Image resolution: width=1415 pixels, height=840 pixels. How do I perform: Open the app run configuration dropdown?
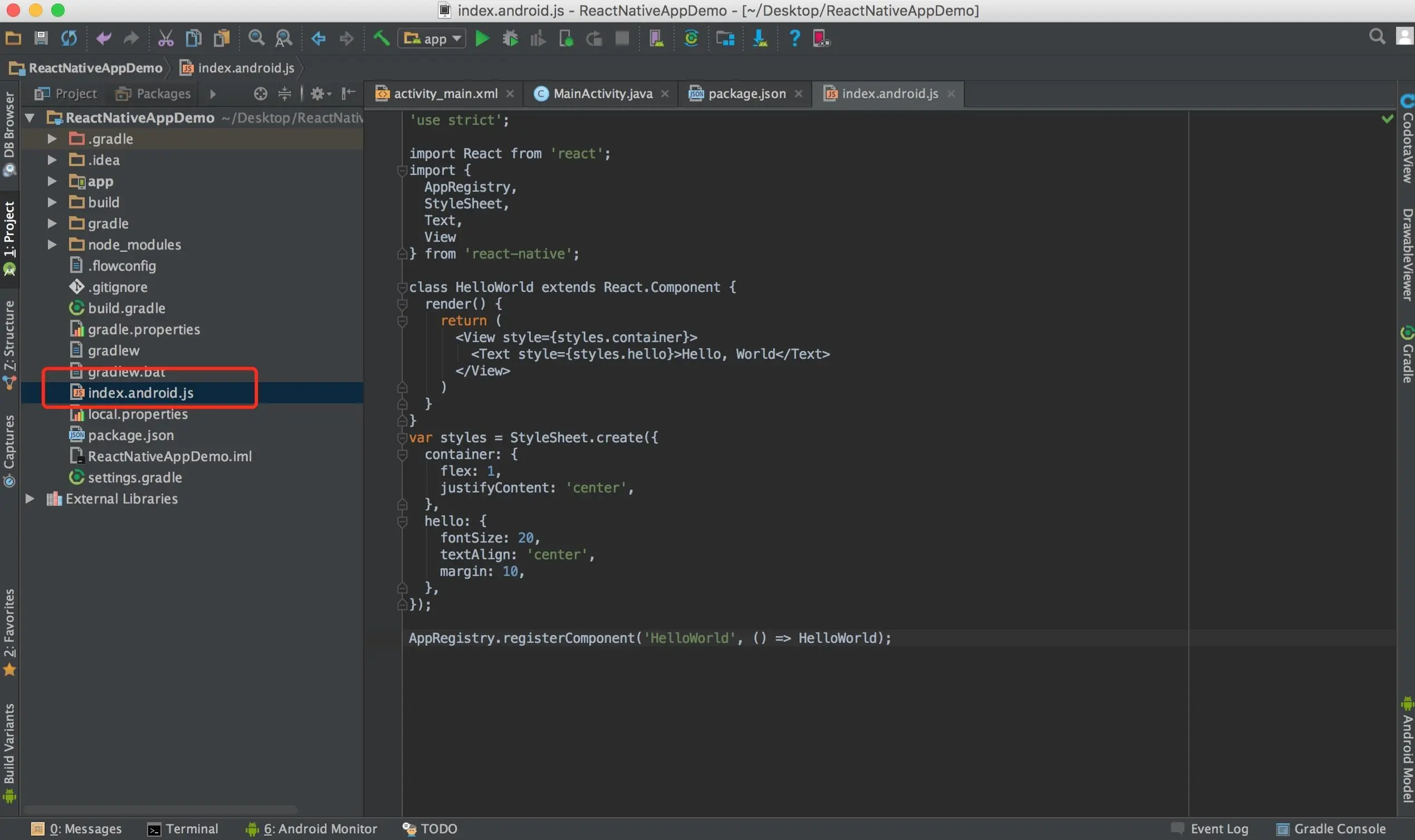pyautogui.click(x=432, y=38)
